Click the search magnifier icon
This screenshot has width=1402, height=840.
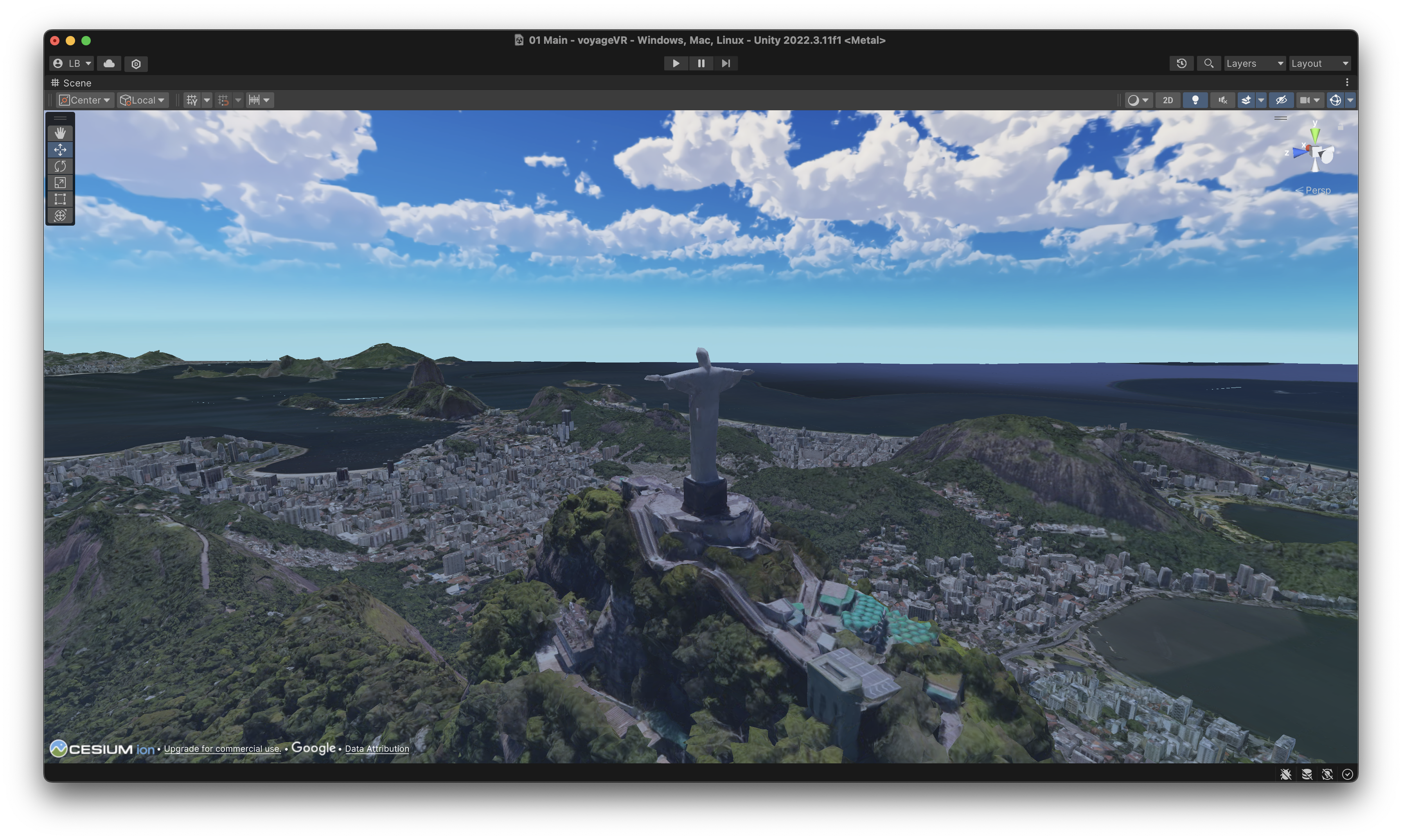pyautogui.click(x=1208, y=63)
